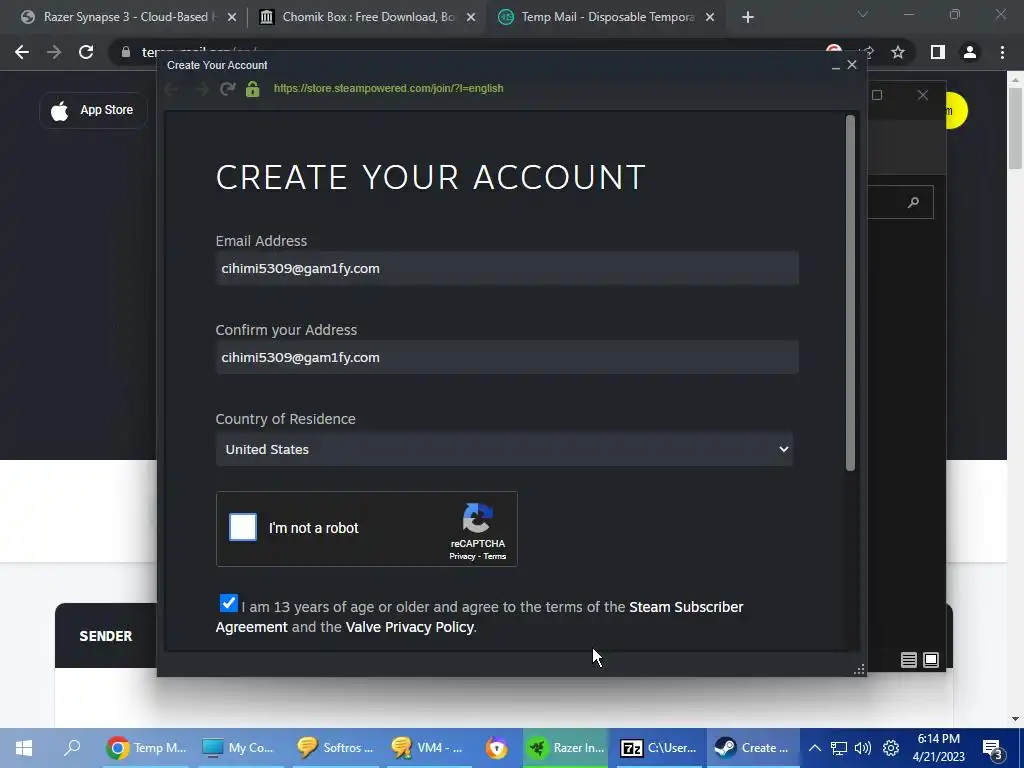Untick the 13 years of age agreement checkbox
Image resolution: width=1024 pixels, height=768 pixels.
click(x=229, y=603)
